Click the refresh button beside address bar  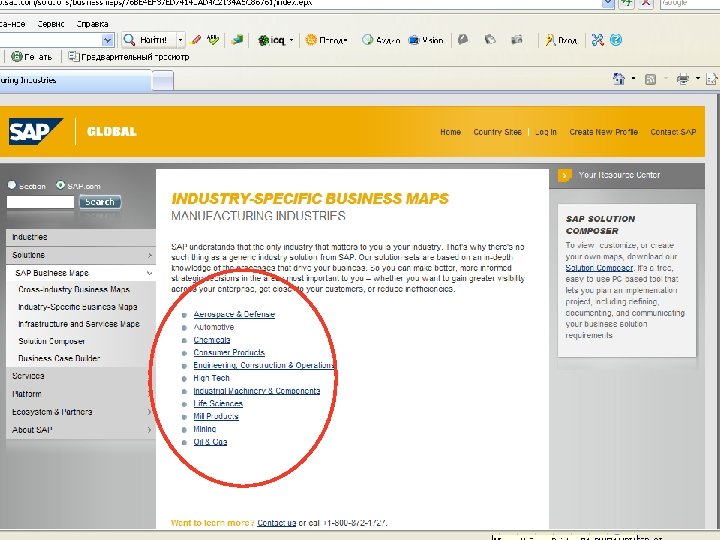point(627,3)
